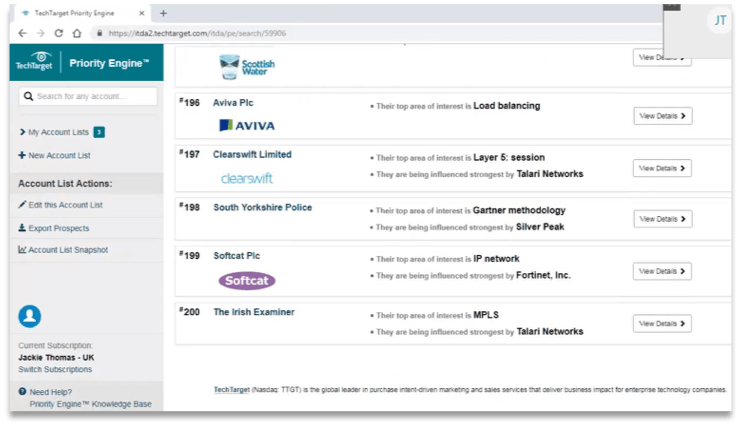The image size is (739, 424).
Task: View Details for South Yorkshire Police
Action: coord(663,219)
